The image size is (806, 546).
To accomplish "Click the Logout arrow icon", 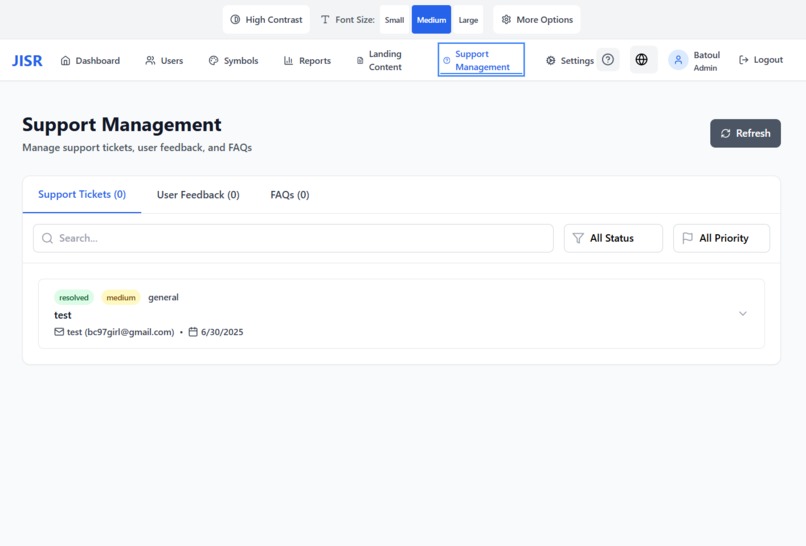I will [743, 60].
